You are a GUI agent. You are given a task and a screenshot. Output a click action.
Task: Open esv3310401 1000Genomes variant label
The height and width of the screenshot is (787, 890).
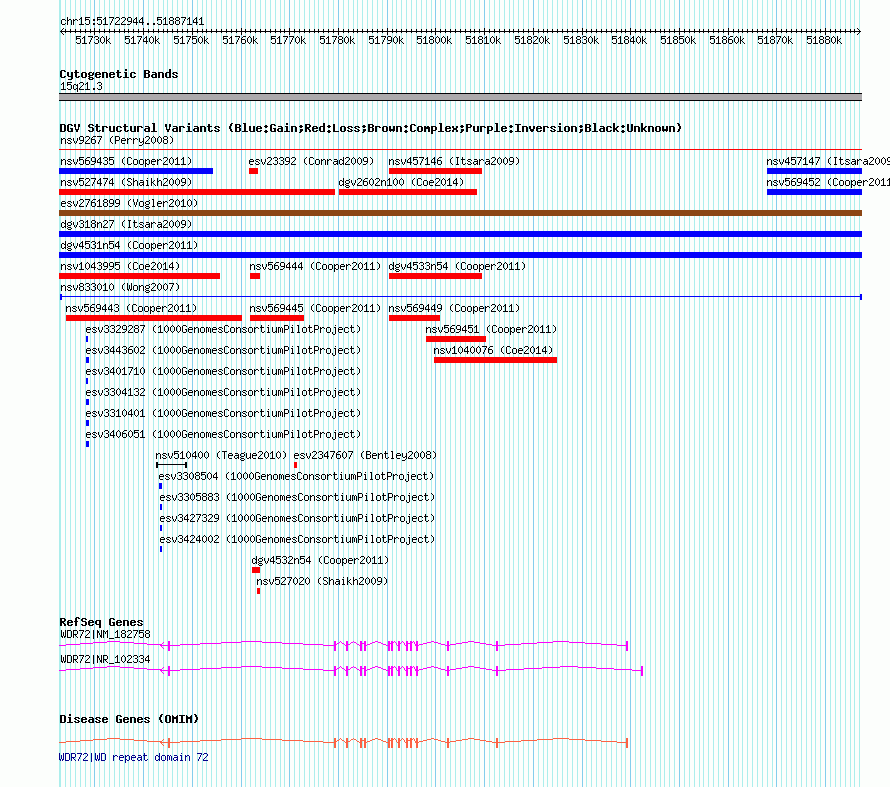pyautogui.click(x=223, y=413)
